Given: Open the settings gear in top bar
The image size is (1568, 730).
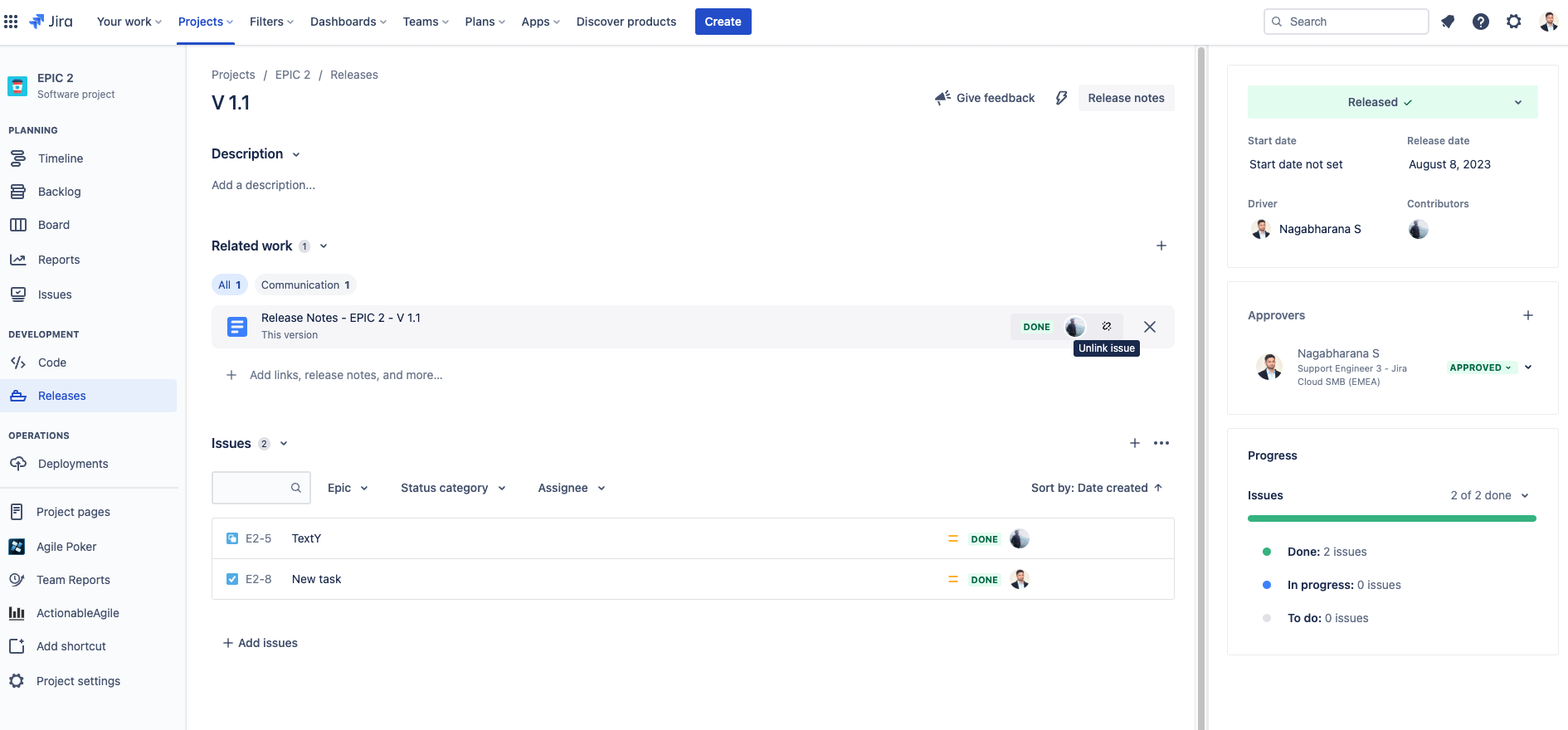Looking at the screenshot, I should click(1514, 22).
